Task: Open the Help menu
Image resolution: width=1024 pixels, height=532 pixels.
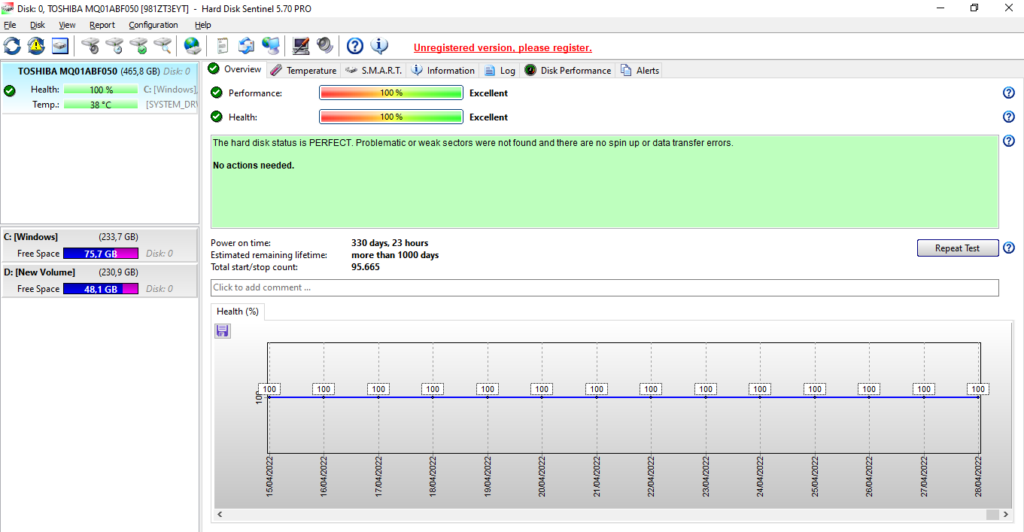Action: 202,25
